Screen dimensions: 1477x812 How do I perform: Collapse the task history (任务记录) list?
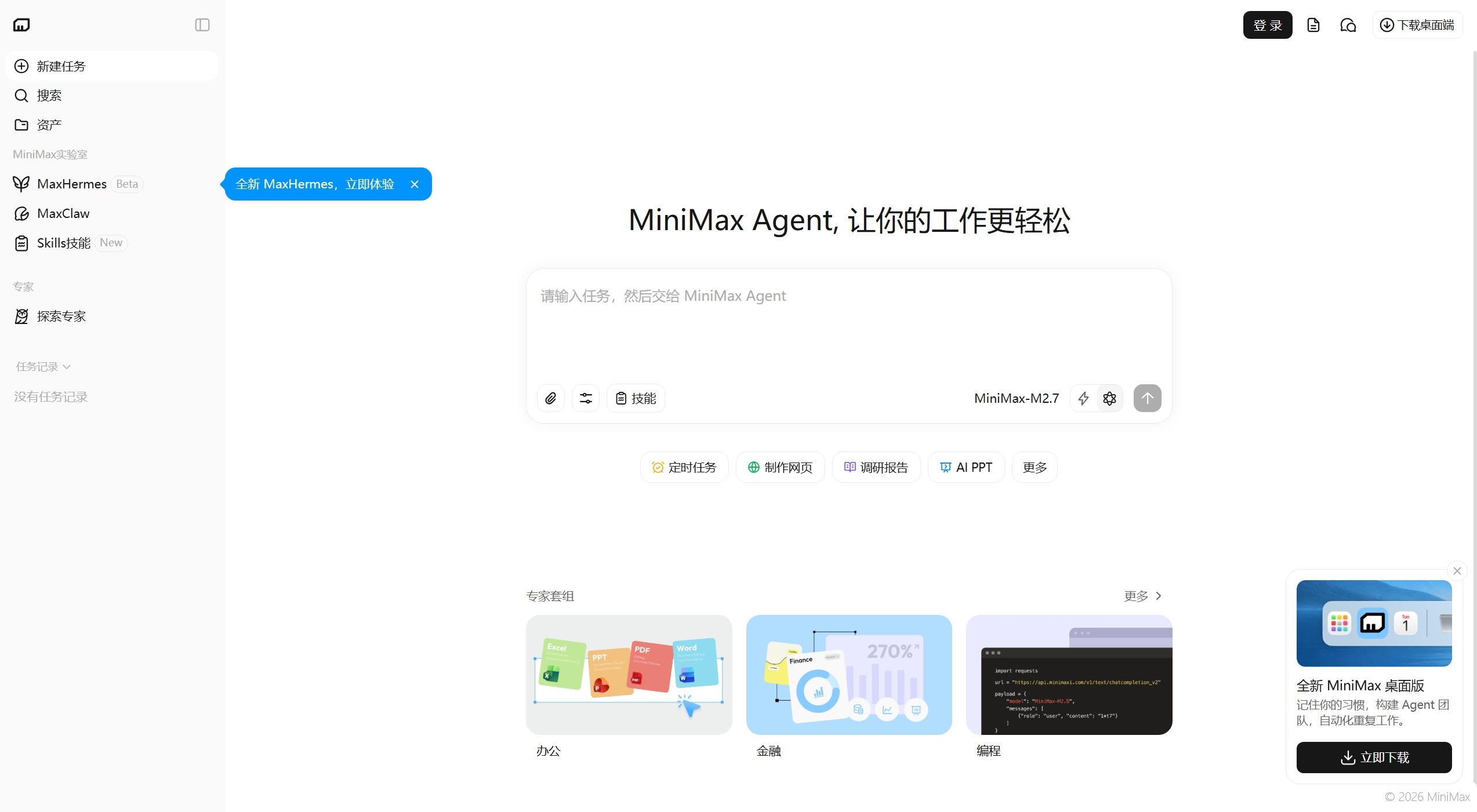[x=43, y=367]
